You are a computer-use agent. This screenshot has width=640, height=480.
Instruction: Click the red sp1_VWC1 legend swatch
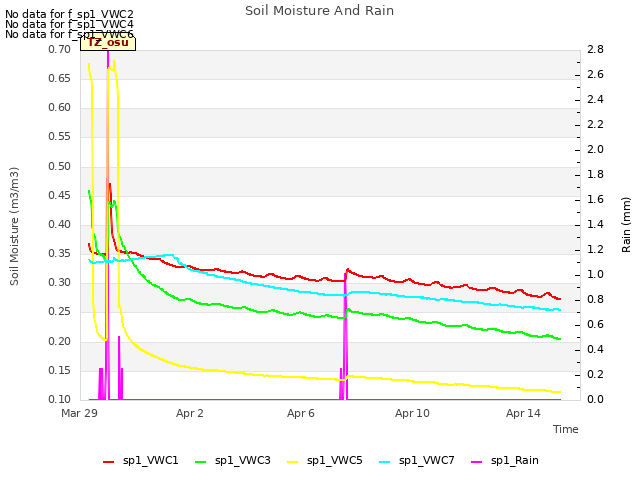click(109, 462)
